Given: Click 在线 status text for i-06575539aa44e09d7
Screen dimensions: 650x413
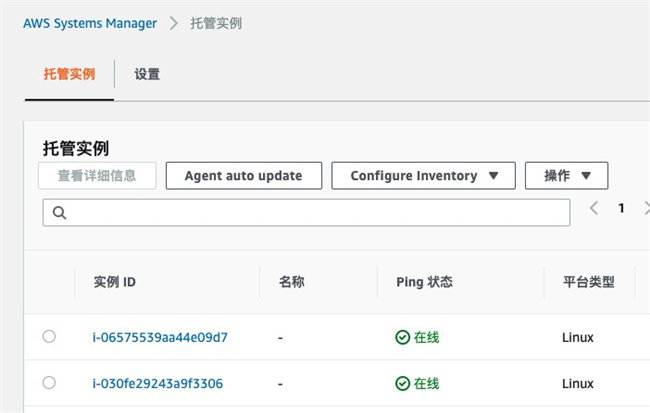Looking at the screenshot, I should click(426, 338).
